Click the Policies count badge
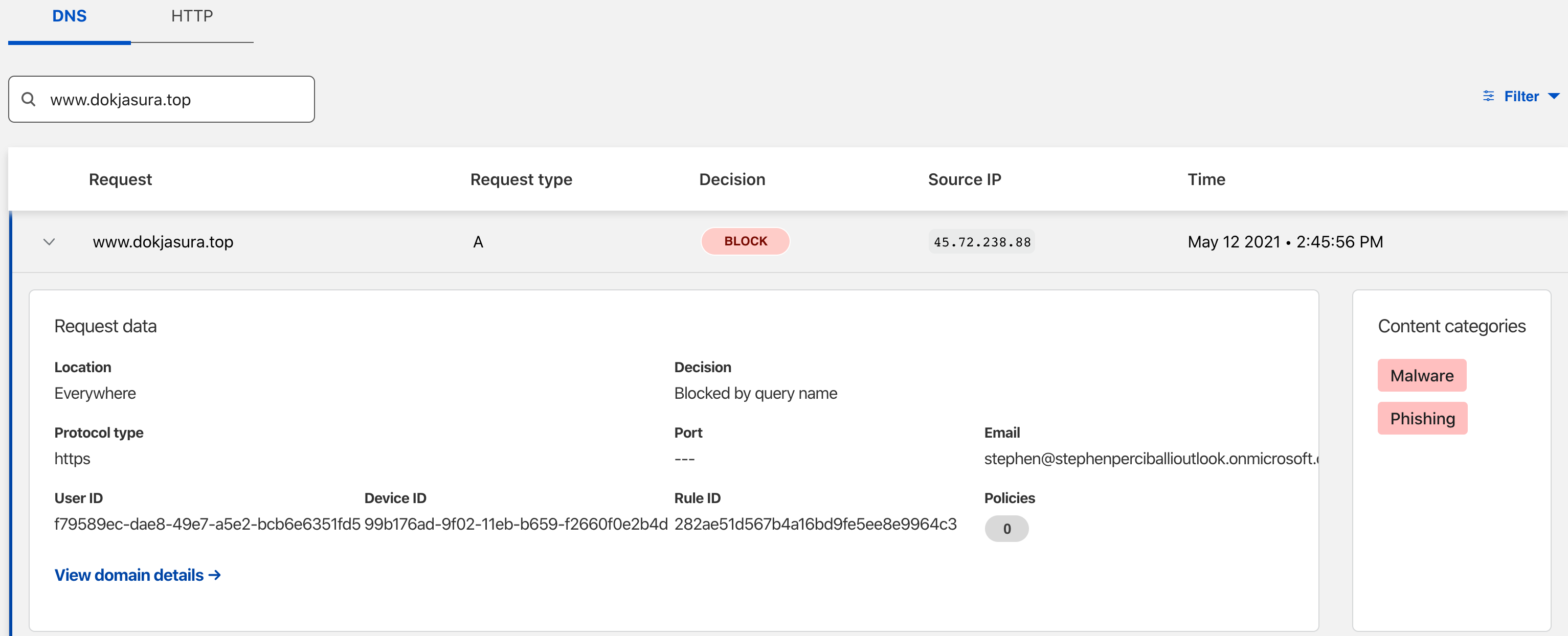1568x636 pixels. coord(1006,528)
